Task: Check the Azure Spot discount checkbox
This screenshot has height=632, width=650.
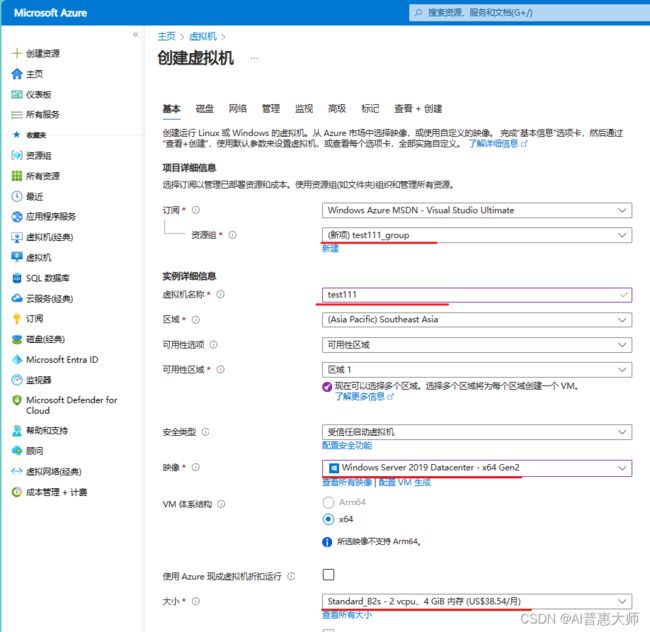Action: click(x=328, y=575)
